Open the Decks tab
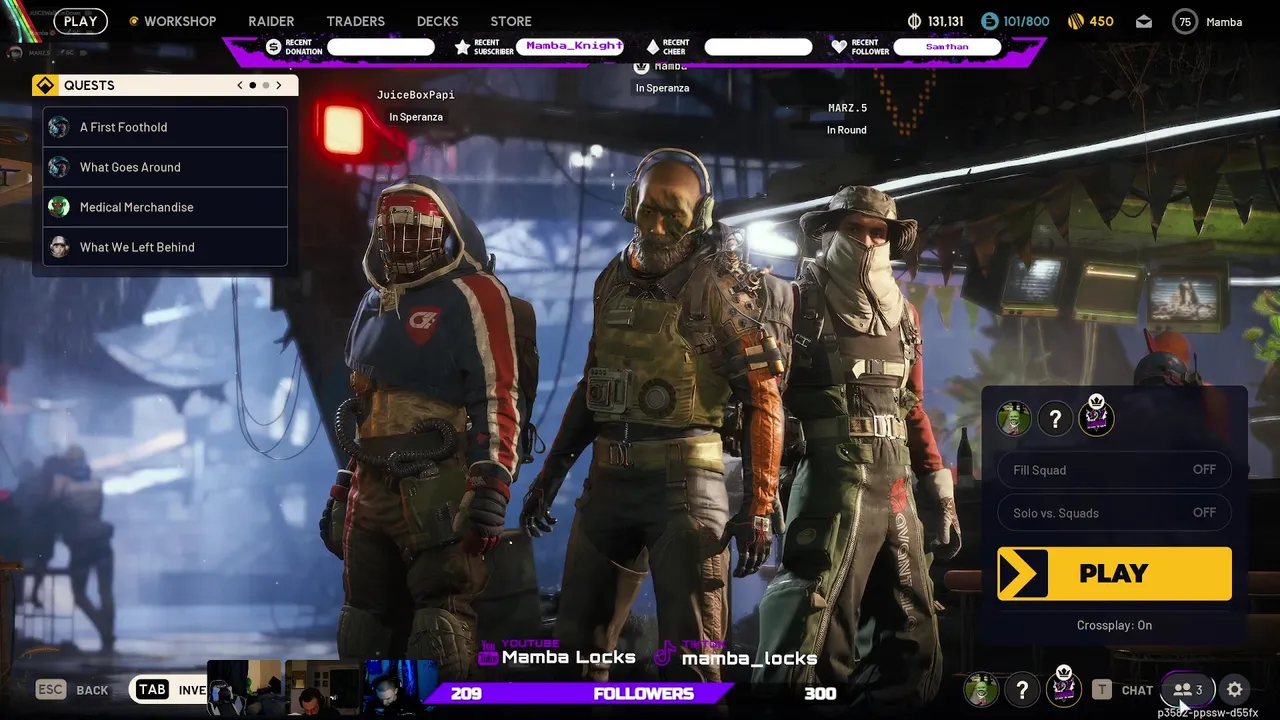The height and width of the screenshot is (720, 1280). [437, 21]
